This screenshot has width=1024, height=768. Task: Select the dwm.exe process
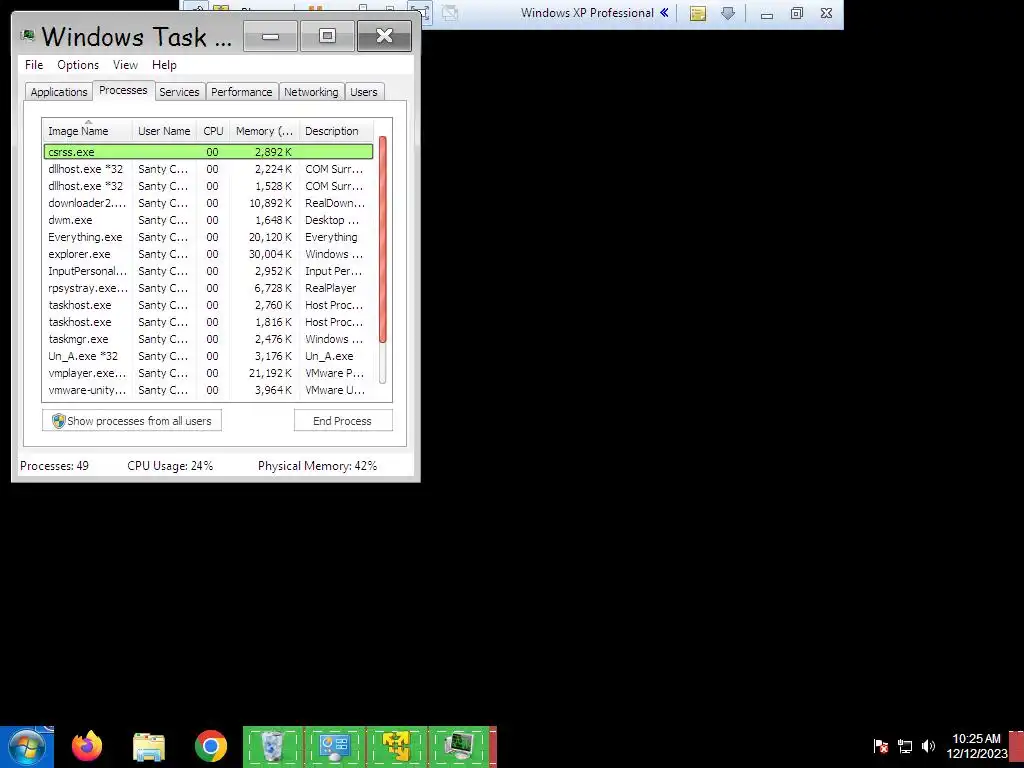point(208,219)
